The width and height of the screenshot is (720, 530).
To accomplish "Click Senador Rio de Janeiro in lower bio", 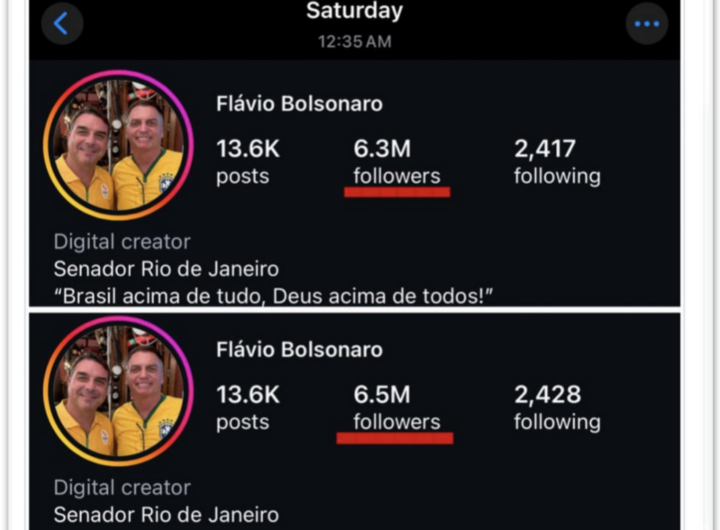I will 166,515.
